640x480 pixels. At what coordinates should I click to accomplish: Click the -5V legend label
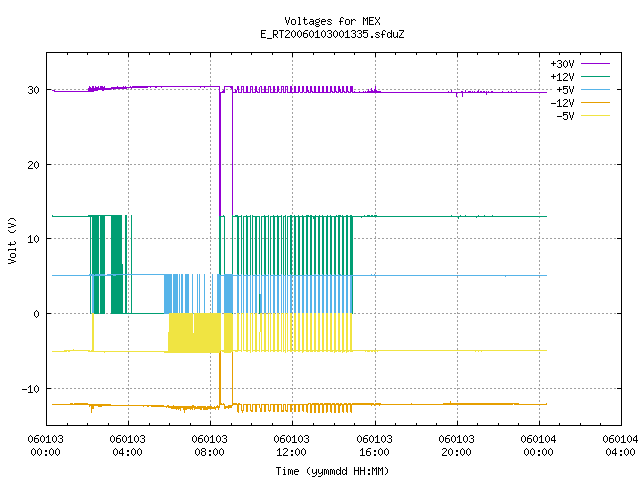(565, 116)
